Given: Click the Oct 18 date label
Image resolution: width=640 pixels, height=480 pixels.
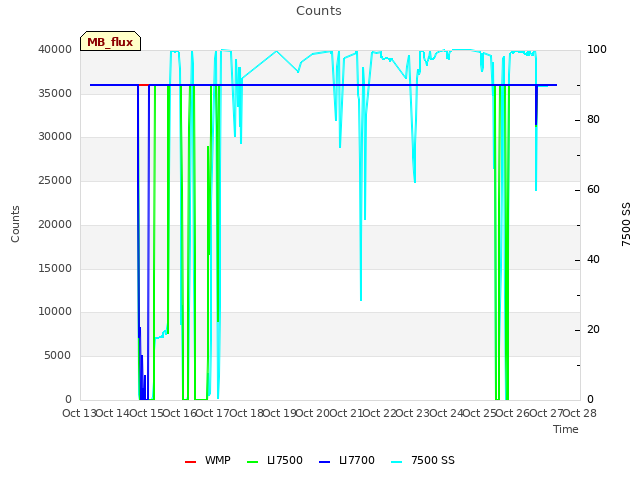Looking at the screenshot, I should pyautogui.click(x=246, y=413).
